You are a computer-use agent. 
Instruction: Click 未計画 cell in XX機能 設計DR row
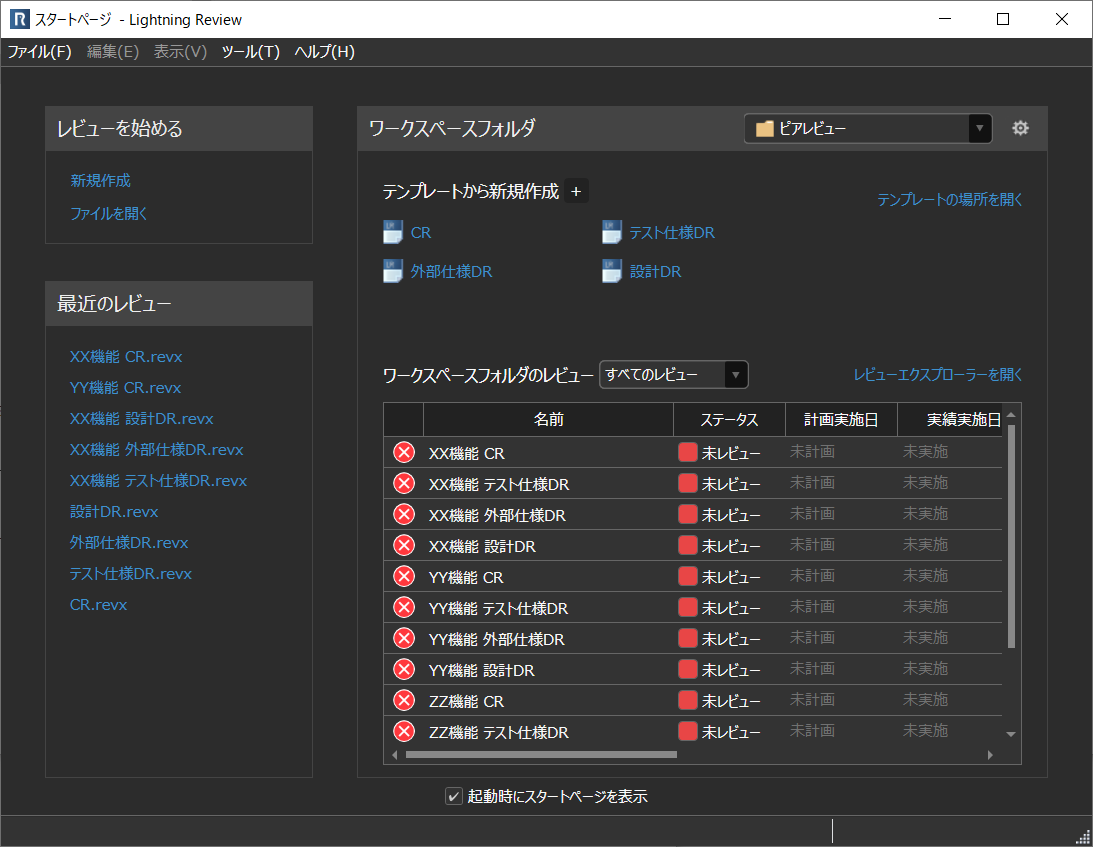(x=812, y=544)
